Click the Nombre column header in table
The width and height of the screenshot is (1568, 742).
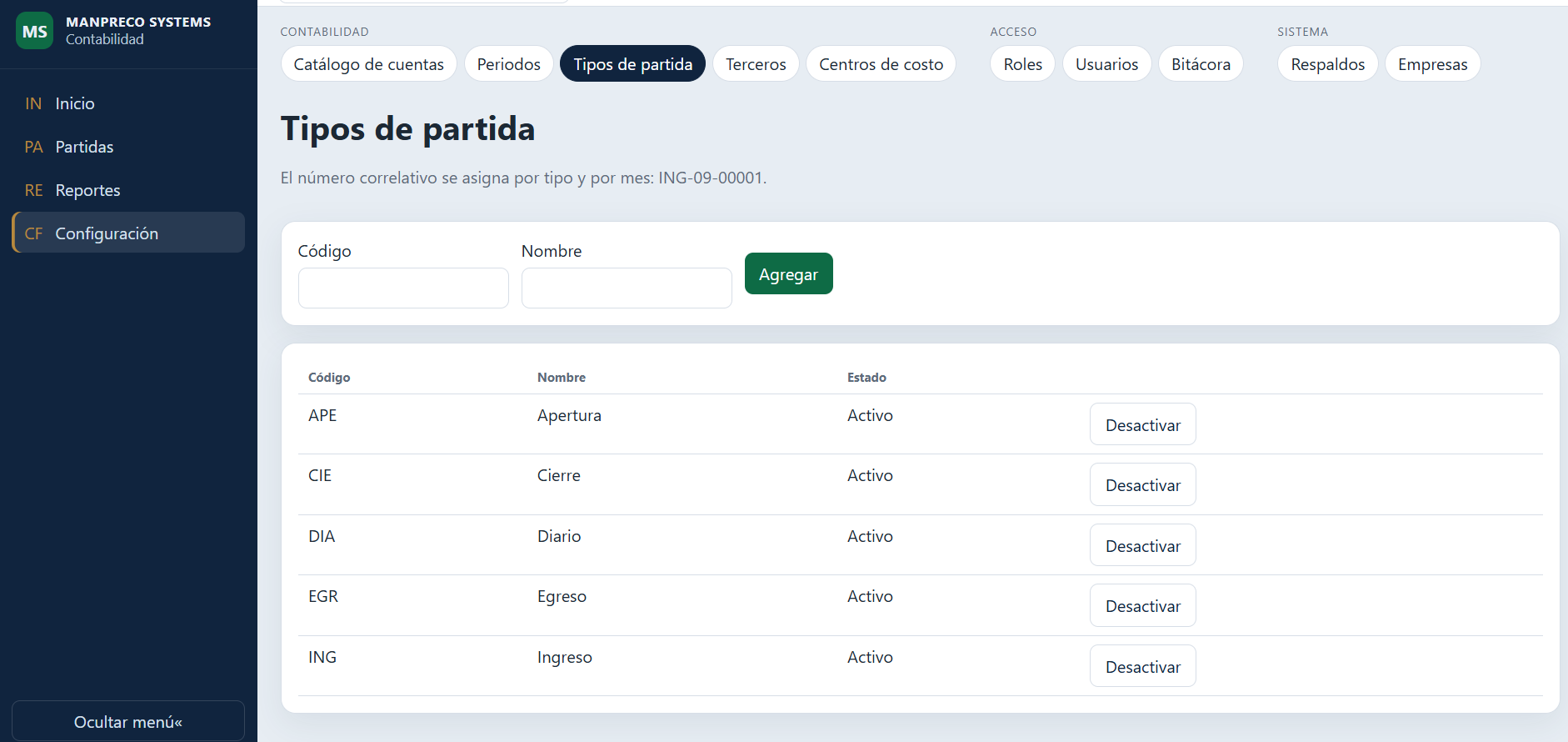click(x=562, y=378)
